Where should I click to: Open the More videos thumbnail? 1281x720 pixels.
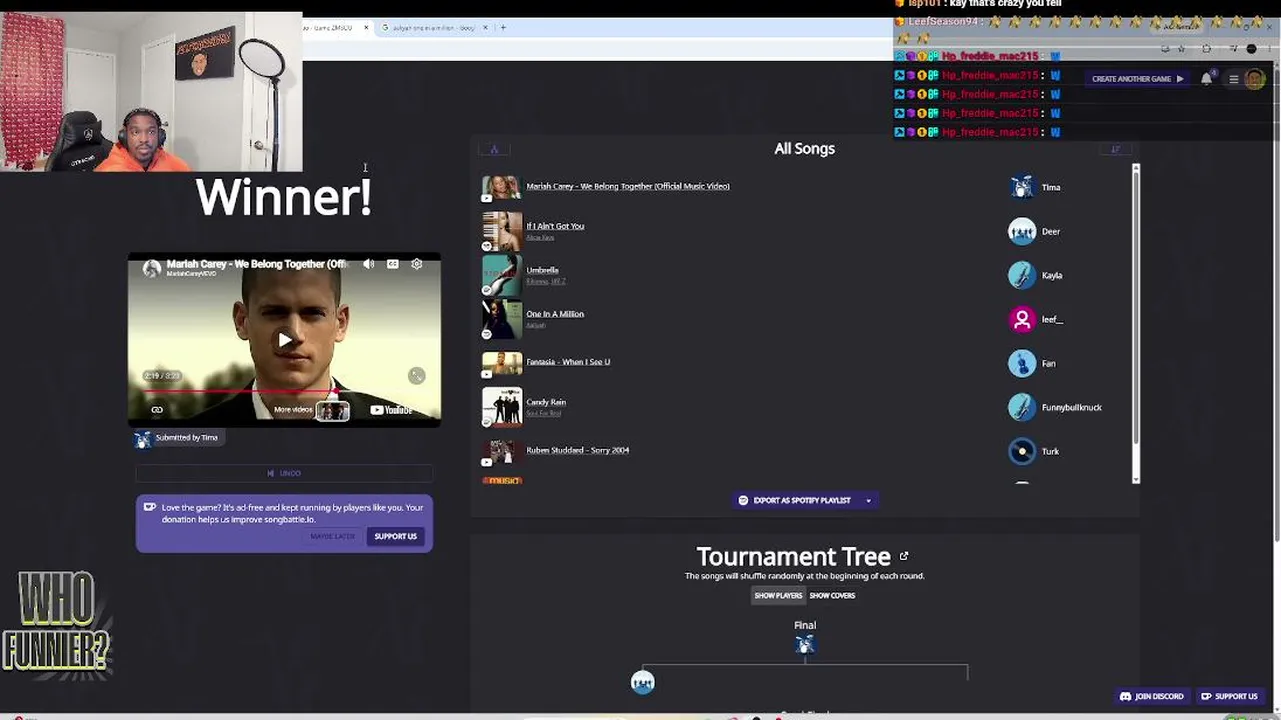333,410
